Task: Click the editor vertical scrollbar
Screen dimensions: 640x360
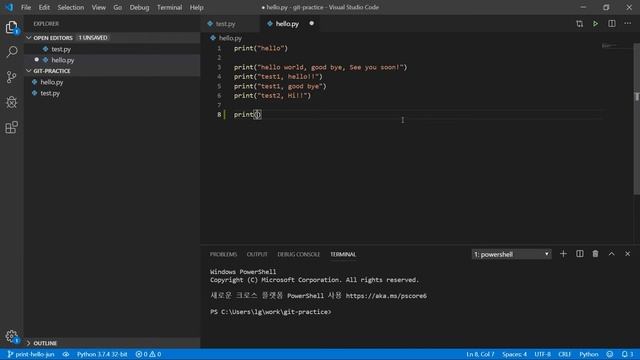Action: [636, 118]
